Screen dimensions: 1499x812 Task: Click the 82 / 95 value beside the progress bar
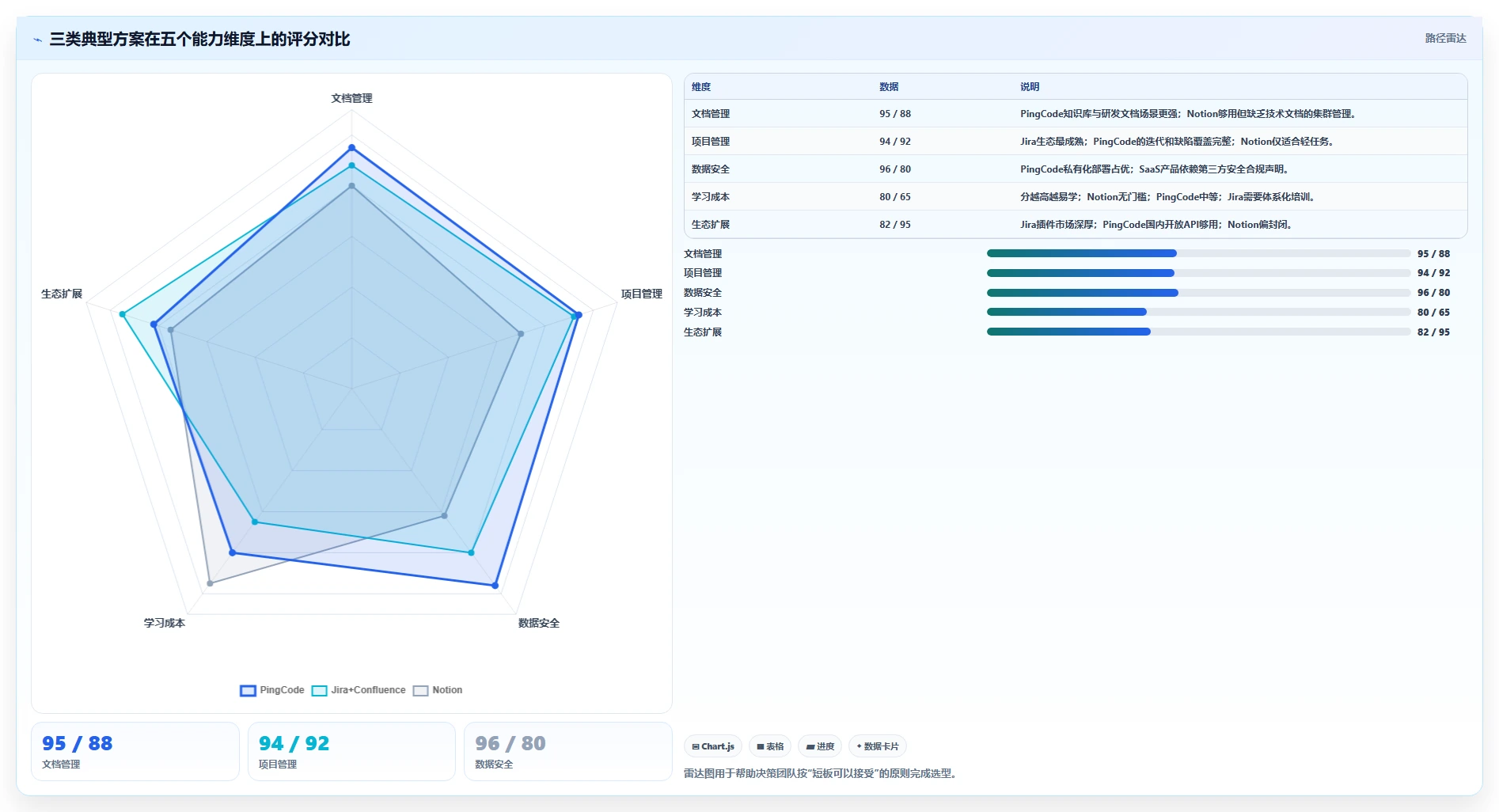(x=1433, y=332)
